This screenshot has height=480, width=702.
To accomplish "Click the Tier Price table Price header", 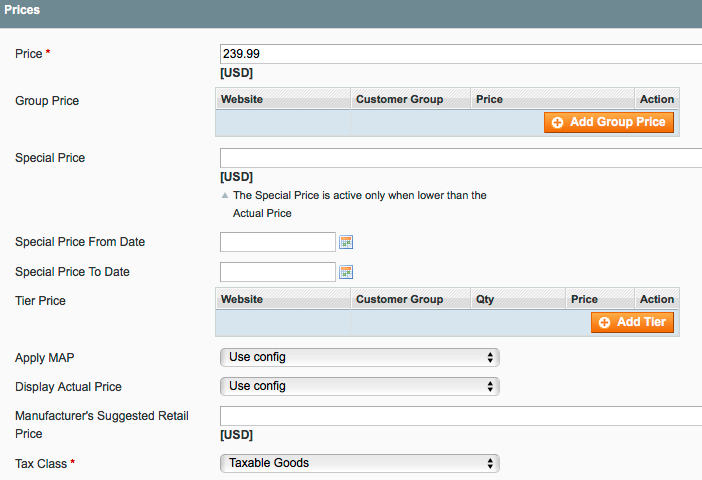I will 600,299.
